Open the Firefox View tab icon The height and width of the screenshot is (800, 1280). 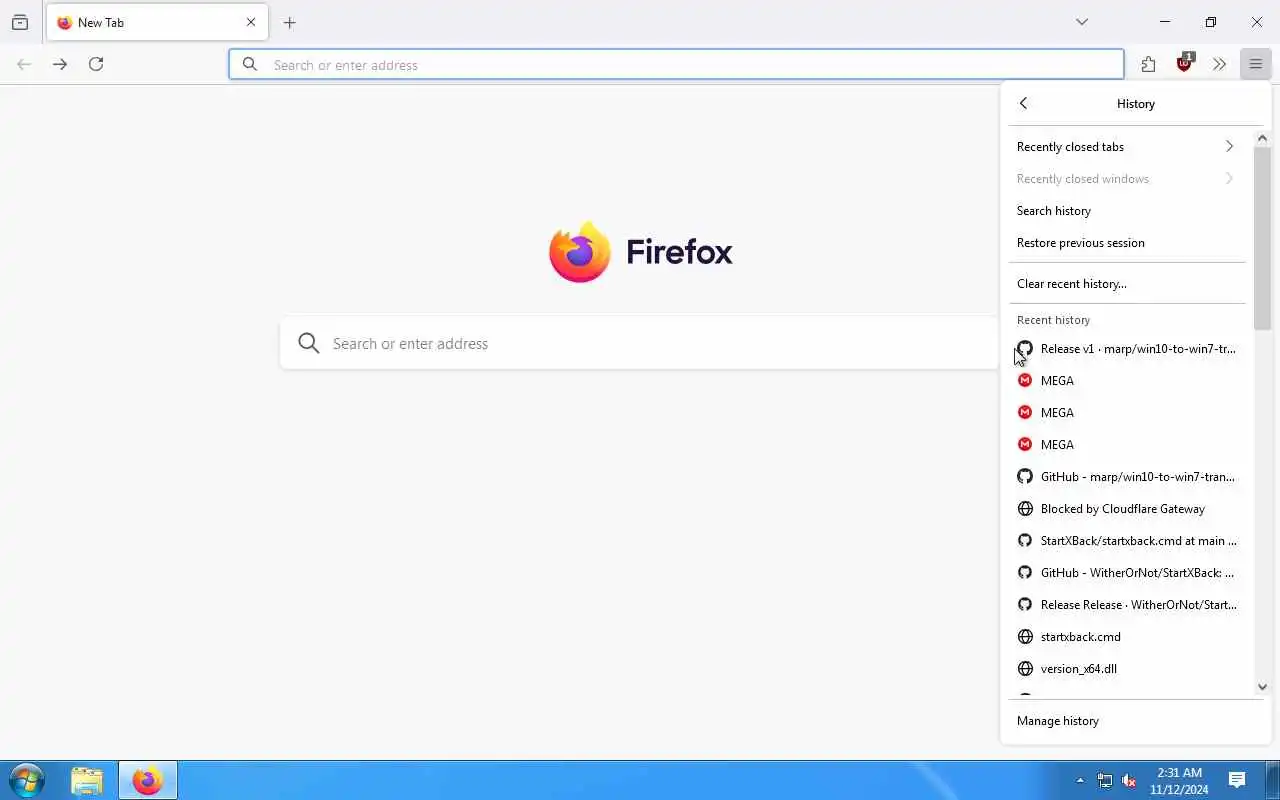tap(20, 22)
